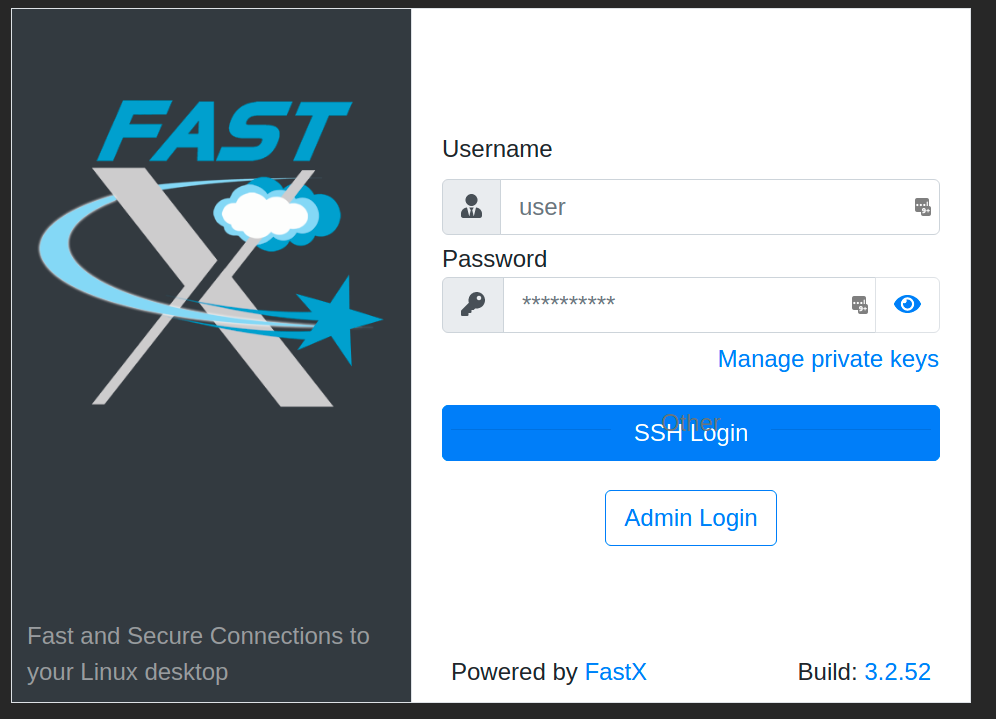Click the Password label
996x719 pixels.
point(494,259)
